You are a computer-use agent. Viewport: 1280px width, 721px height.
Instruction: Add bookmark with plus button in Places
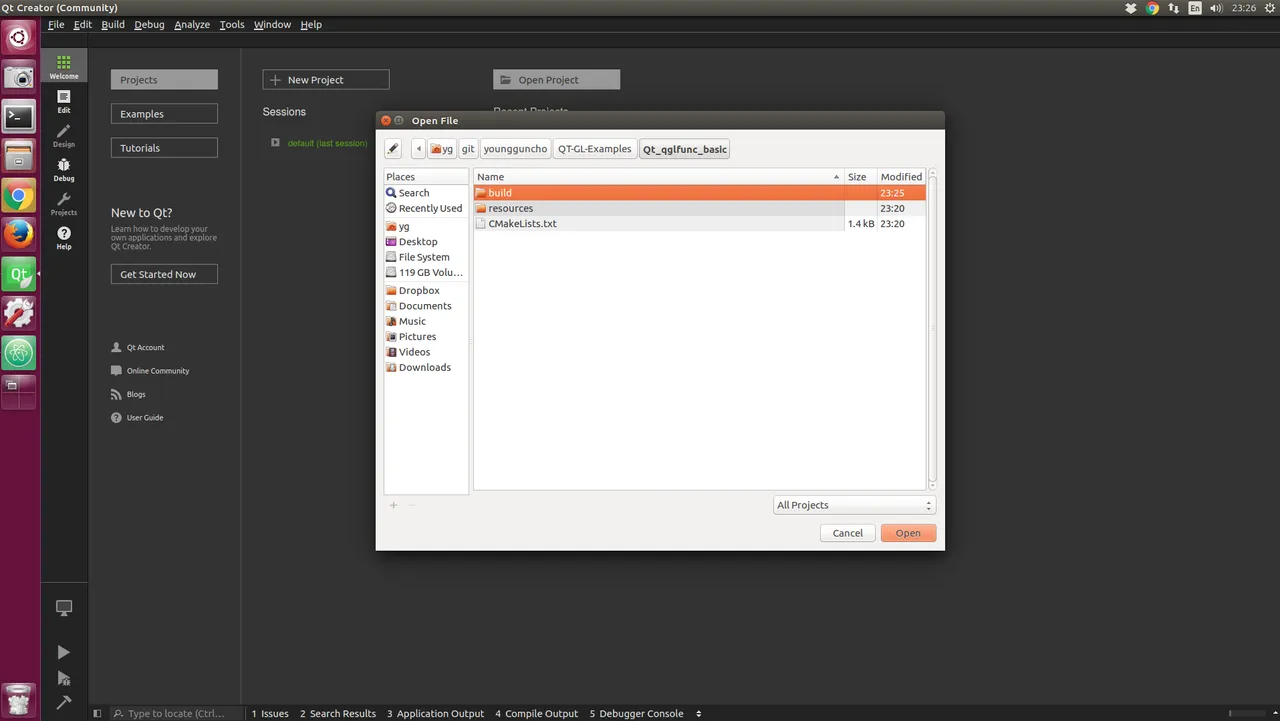tap(393, 505)
